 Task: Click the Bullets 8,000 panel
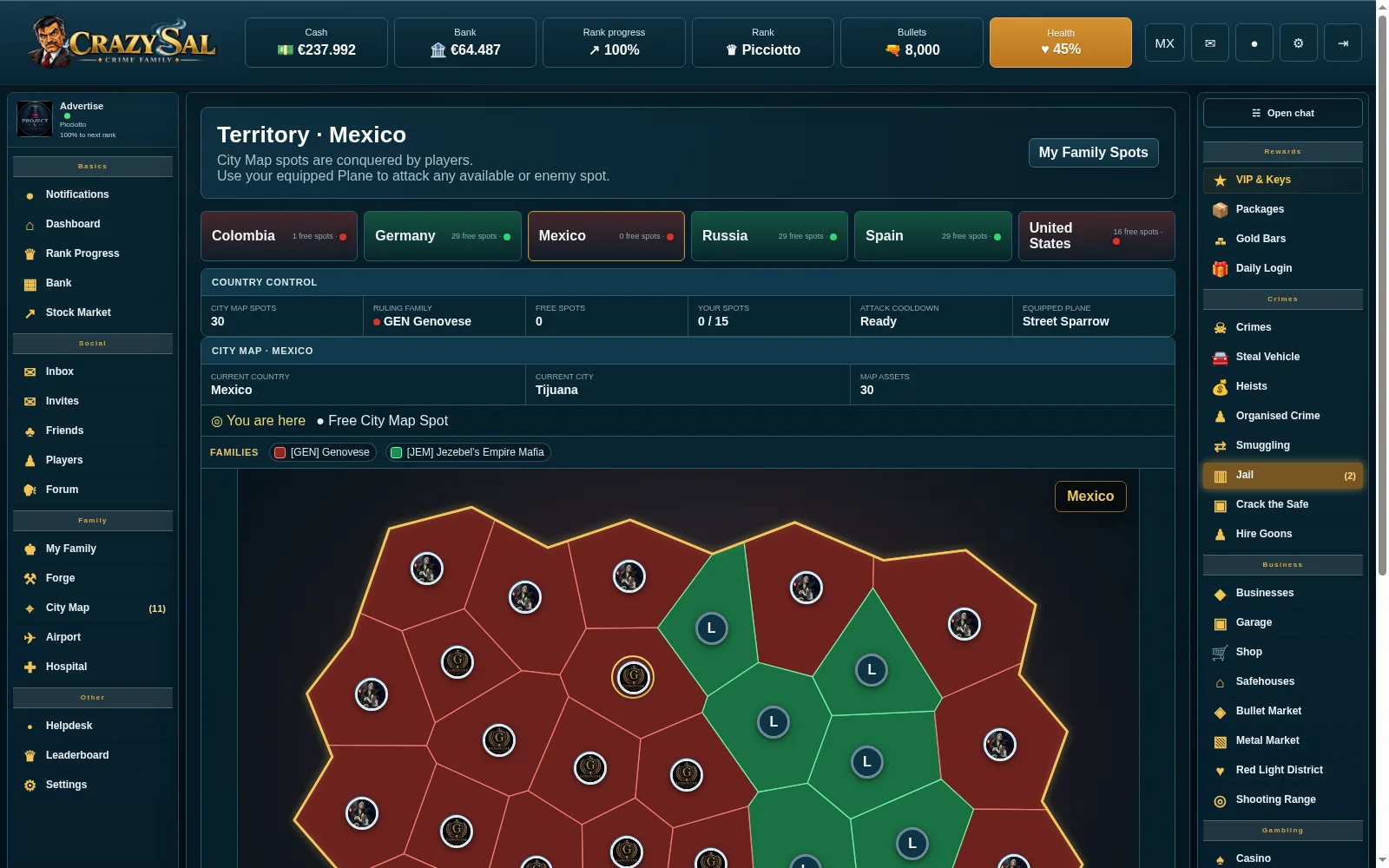point(912,43)
